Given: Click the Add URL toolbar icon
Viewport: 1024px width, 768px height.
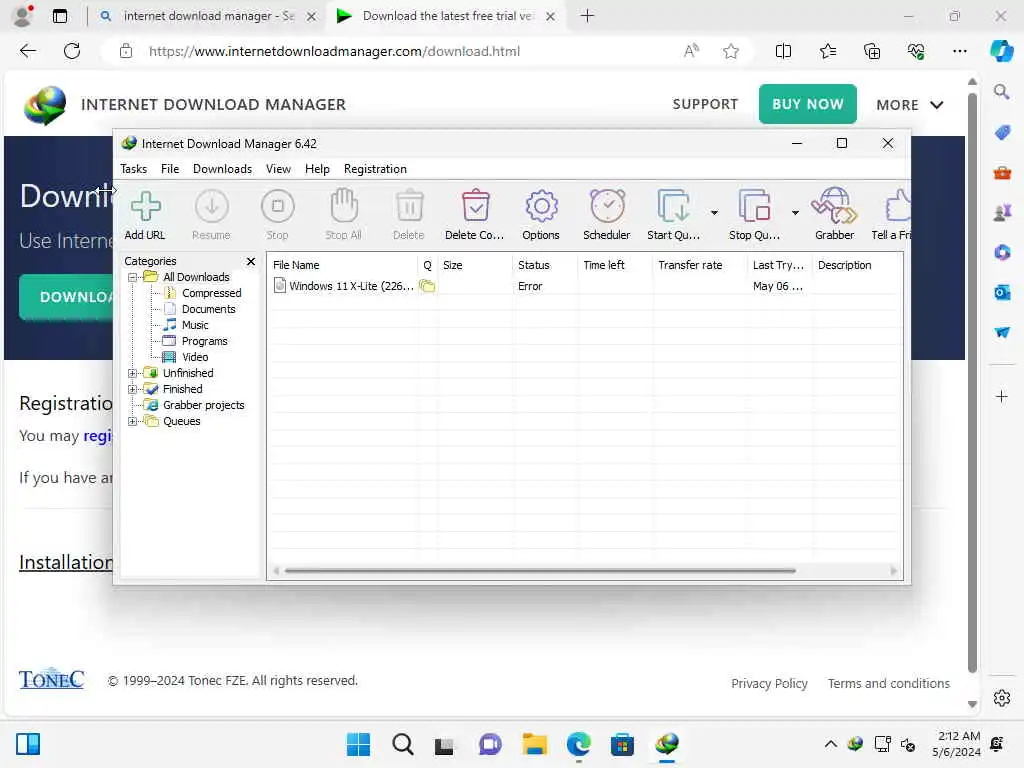Looking at the screenshot, I should [145, 206].
